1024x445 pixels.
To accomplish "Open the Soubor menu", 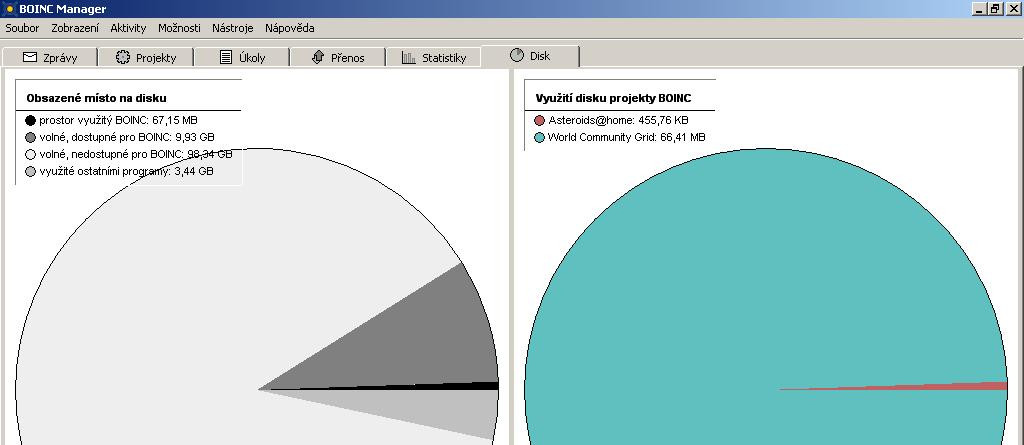I will [x=22, y=28].
